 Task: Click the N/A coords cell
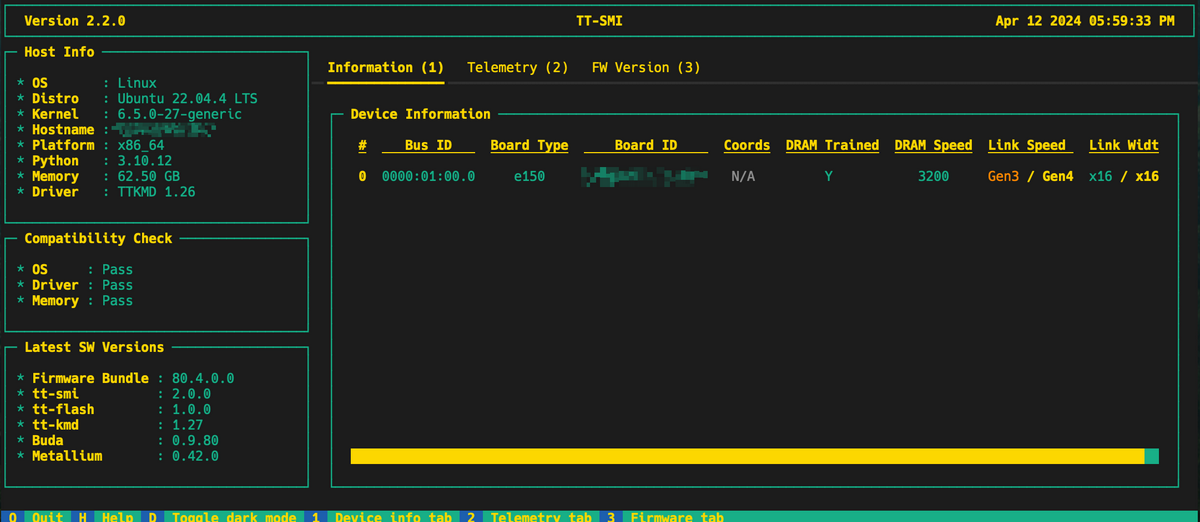click(743, 176)
